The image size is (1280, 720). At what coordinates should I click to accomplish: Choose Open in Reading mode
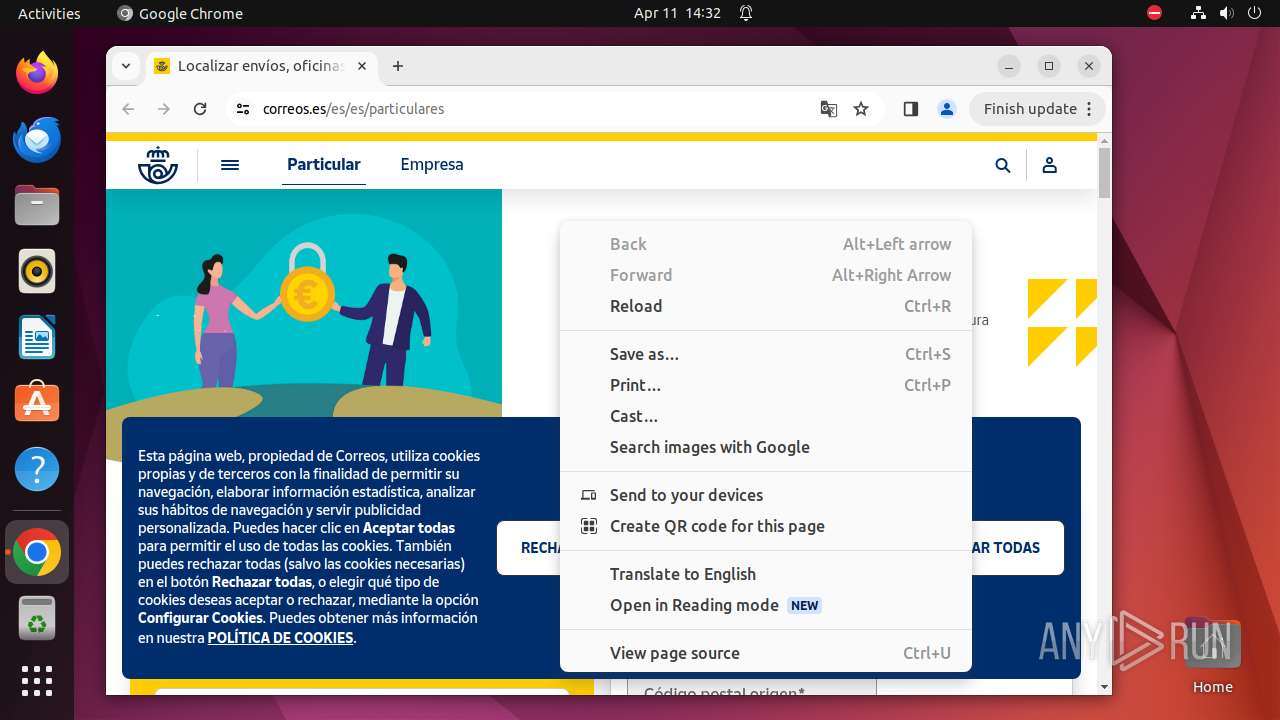(x=766, y=605)
